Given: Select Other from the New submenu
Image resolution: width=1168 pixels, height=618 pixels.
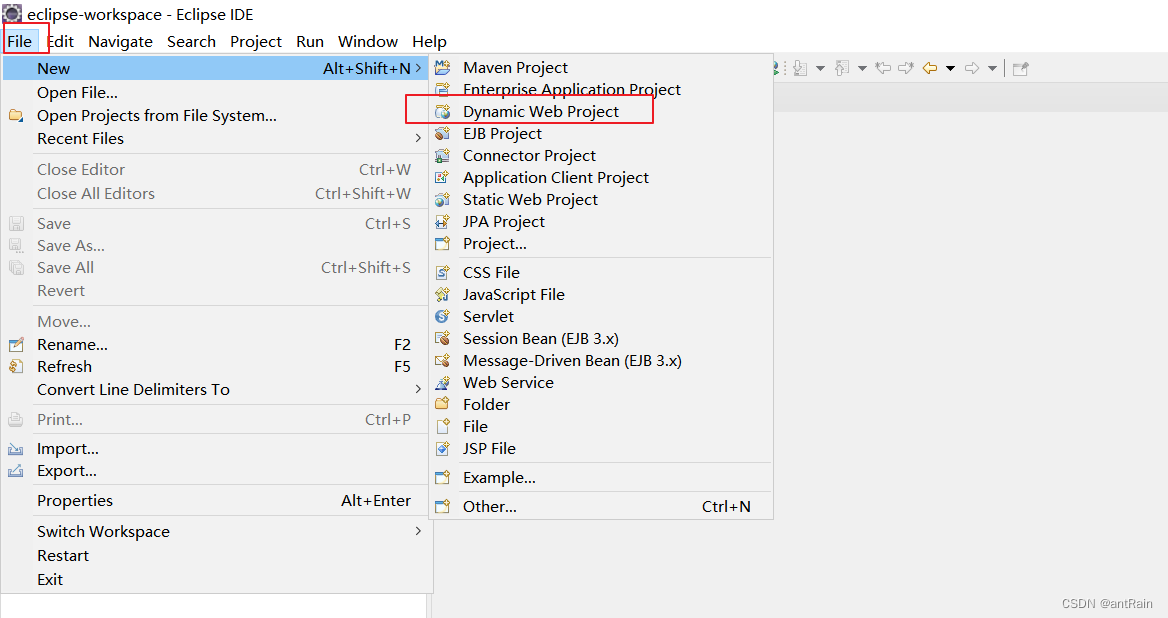Looking at the screenshot, I should click(x=489, y=506).
